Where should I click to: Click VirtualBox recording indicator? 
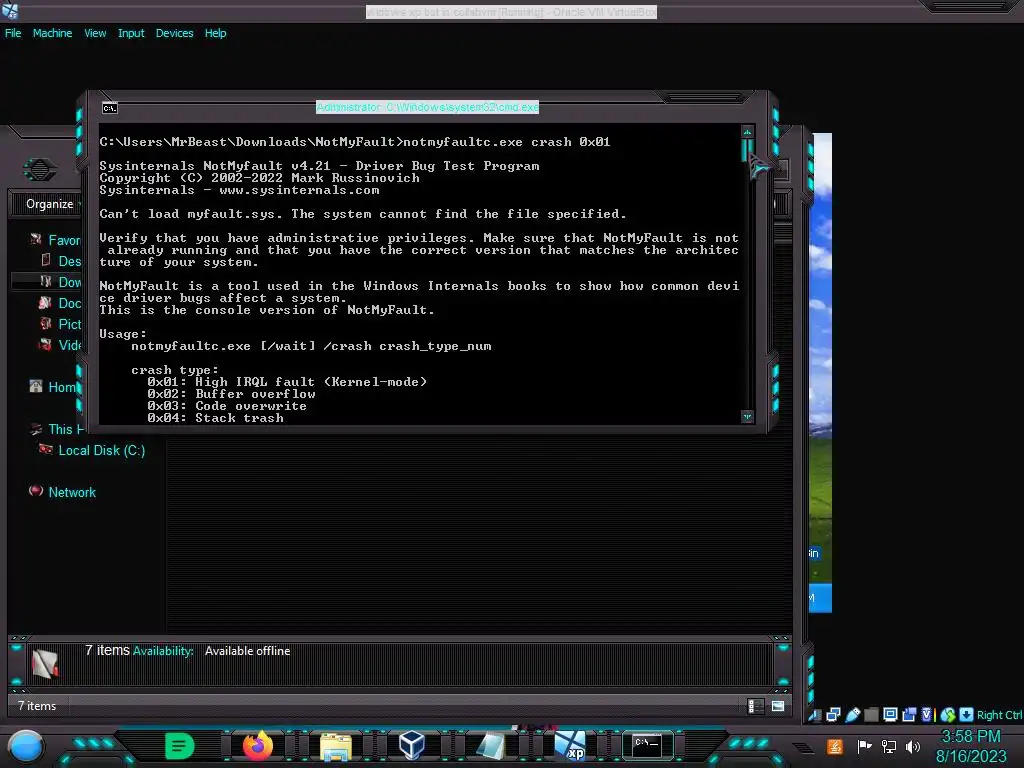908,715
